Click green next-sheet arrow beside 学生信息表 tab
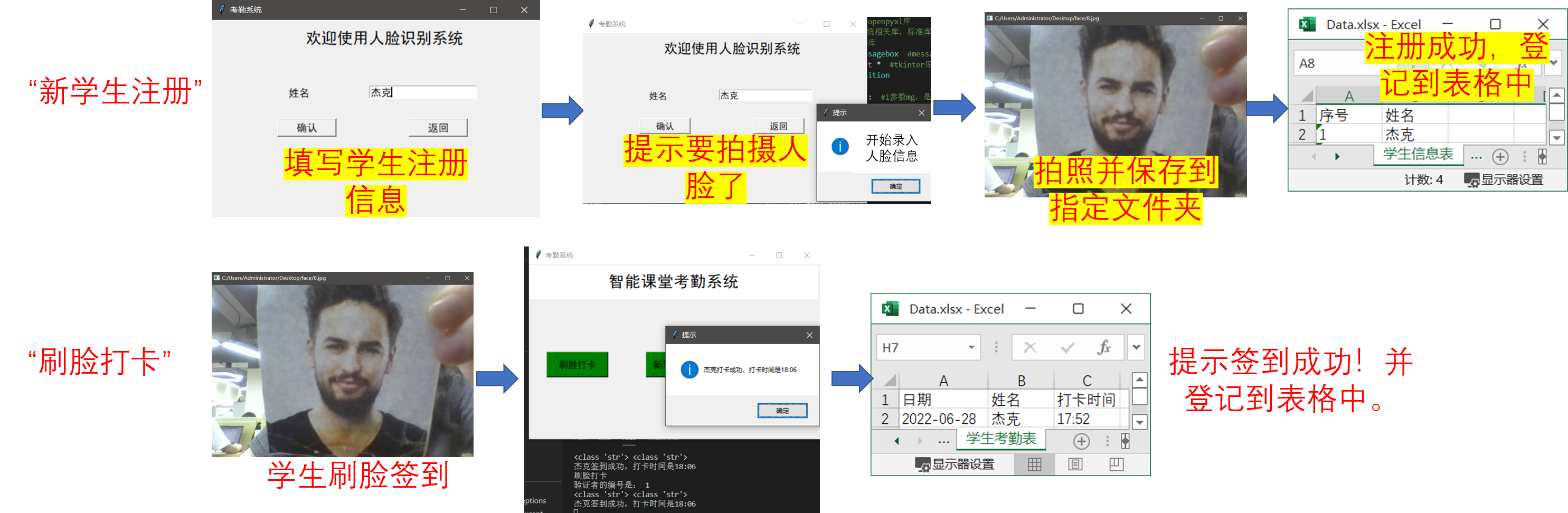This screenshot has height=513, width=1568. 1337,156
